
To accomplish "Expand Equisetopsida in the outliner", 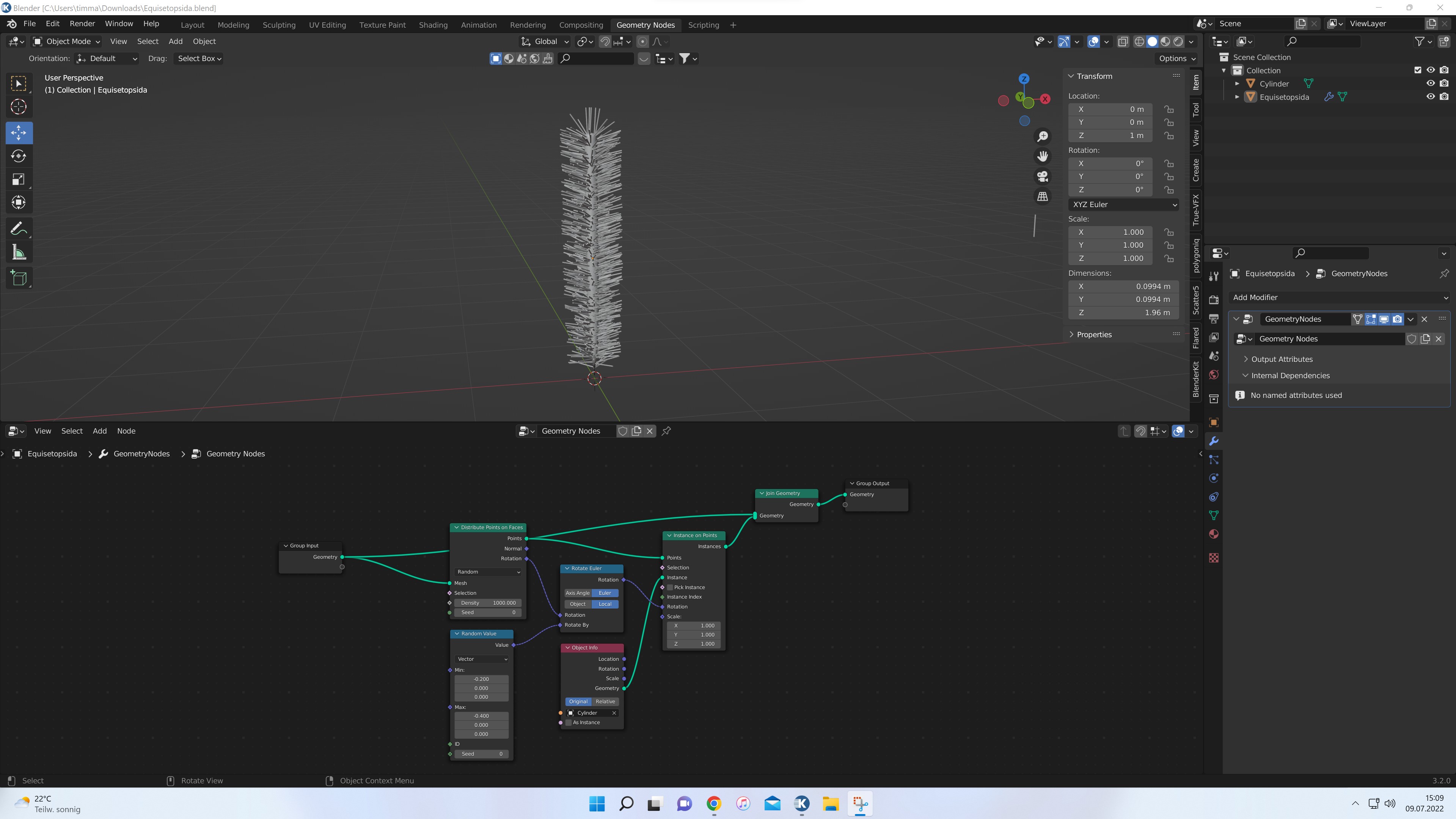I will pyautogui.click(x=1237, y=97).
